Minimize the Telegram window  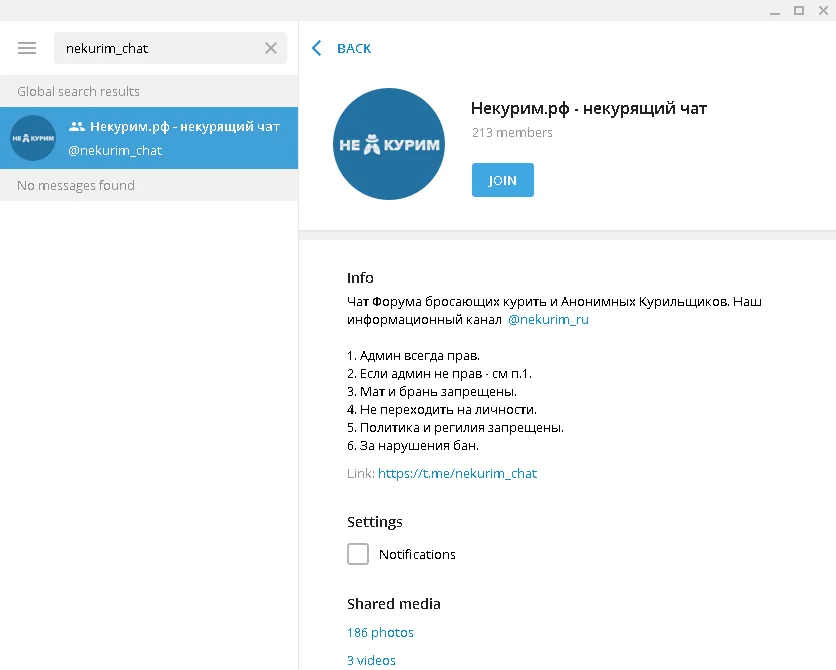775,11
